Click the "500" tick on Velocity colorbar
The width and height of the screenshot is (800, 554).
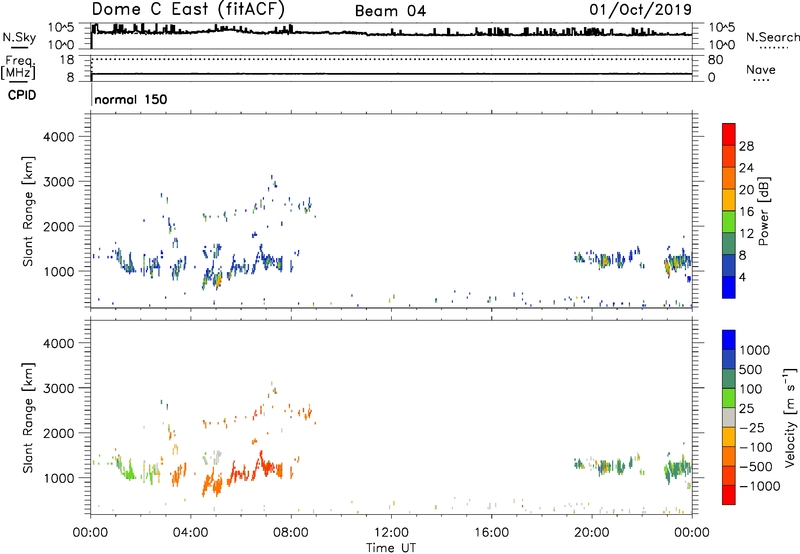[x=750, y=369]
